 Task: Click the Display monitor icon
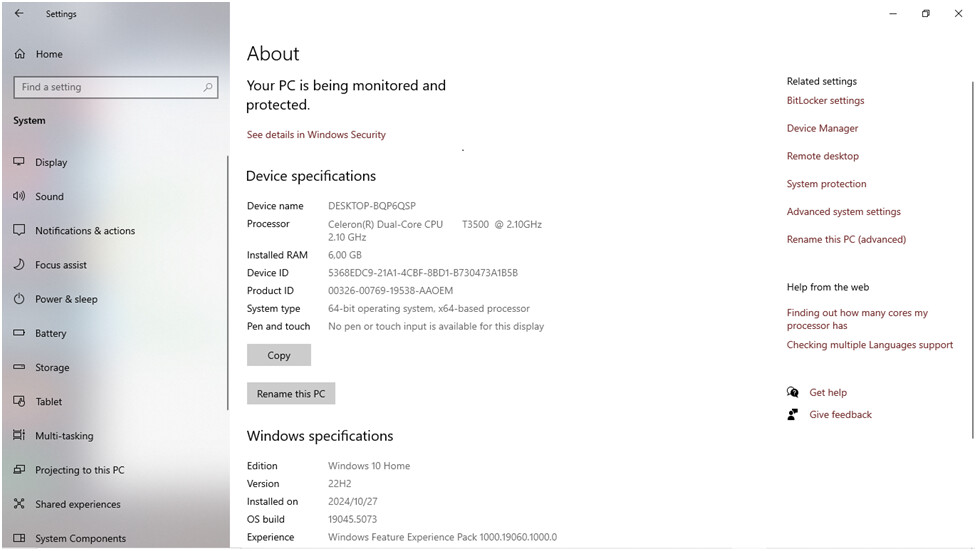[x=19, y=162]
